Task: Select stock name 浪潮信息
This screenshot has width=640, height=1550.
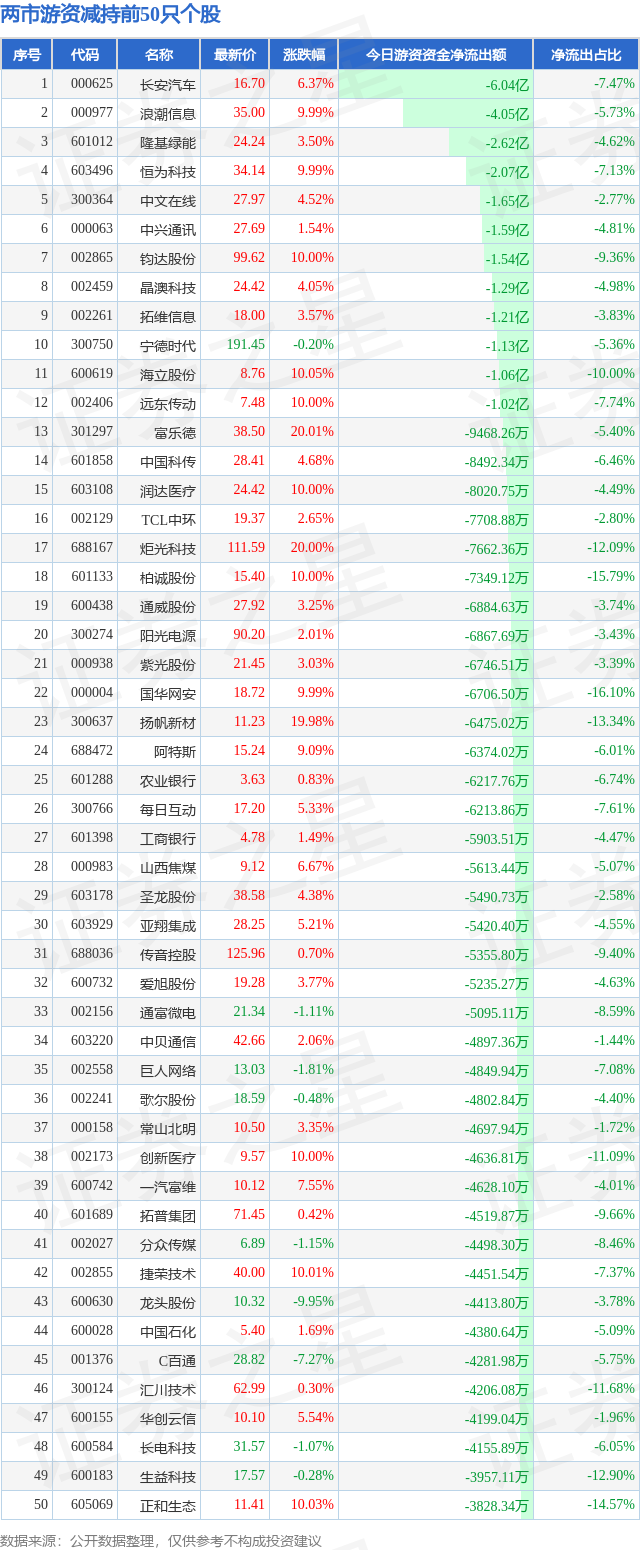Action: [x=168, y=114]
